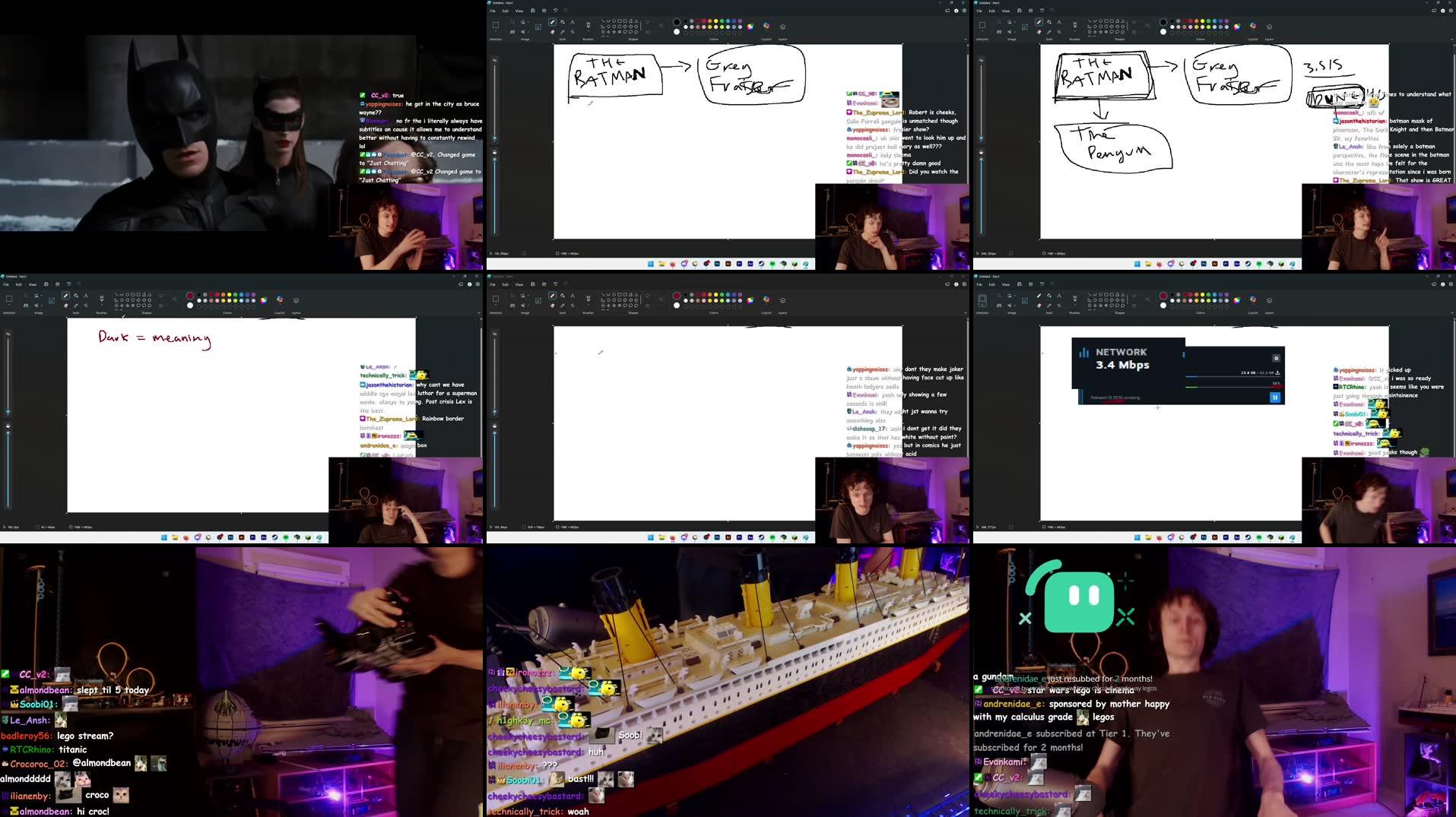Pick Color picker tool in 'Dark = meaning' Paint window

pos(76,306)
